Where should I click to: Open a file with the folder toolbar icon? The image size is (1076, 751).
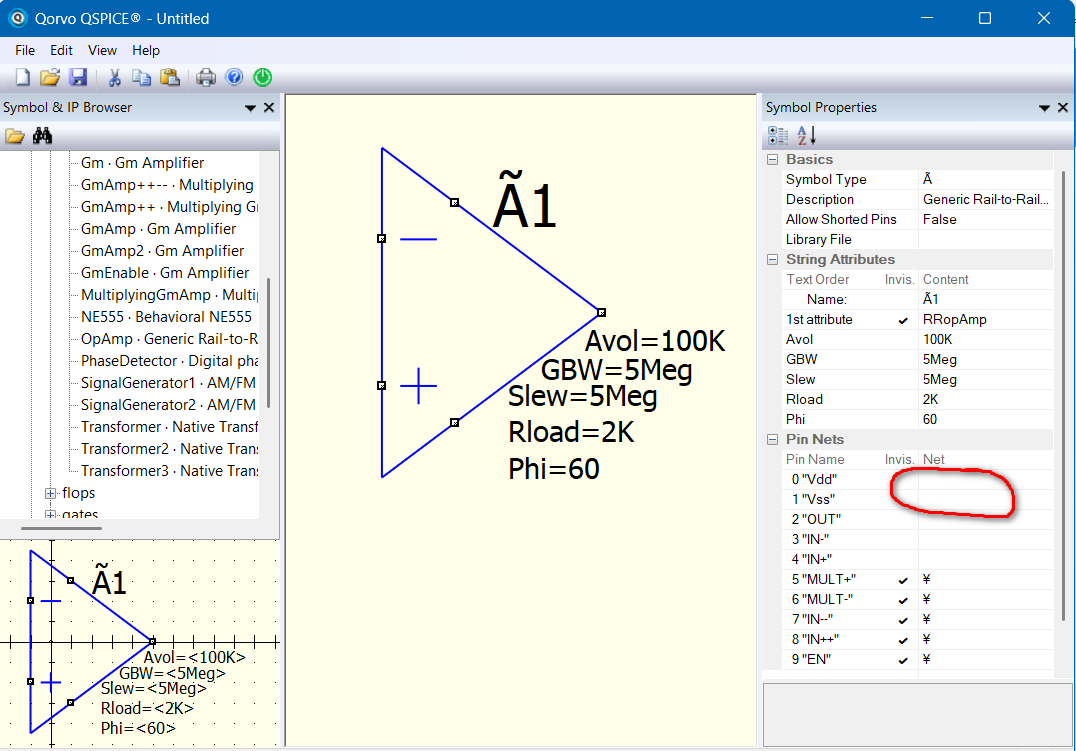pyautogui.click(x=50, y=77)
